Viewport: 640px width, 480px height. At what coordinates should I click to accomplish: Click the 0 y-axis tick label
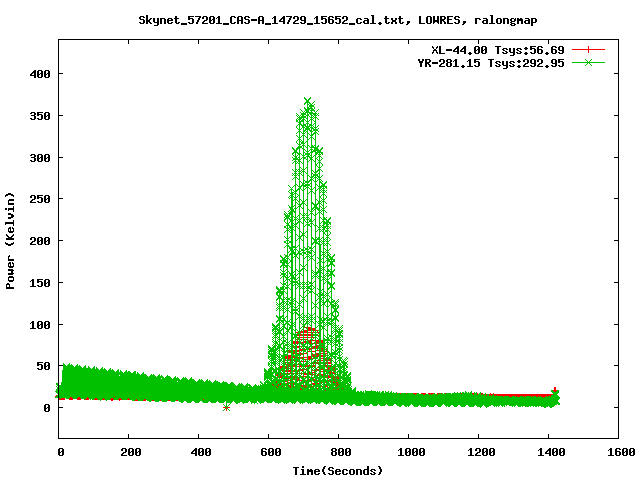point(47,408)
